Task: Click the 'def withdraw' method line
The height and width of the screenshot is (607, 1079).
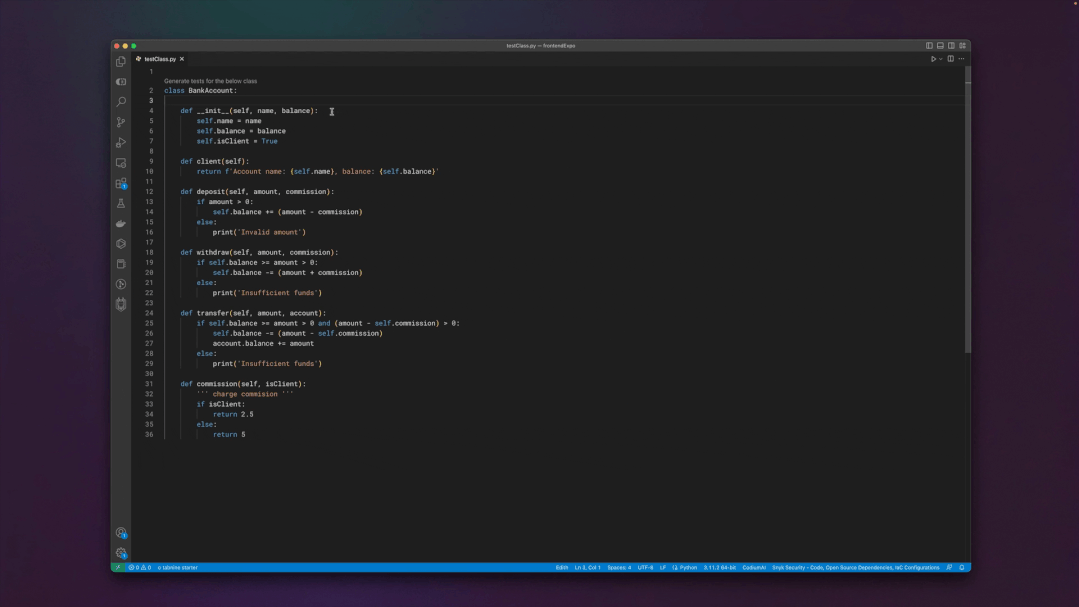Action: point(259,253)
